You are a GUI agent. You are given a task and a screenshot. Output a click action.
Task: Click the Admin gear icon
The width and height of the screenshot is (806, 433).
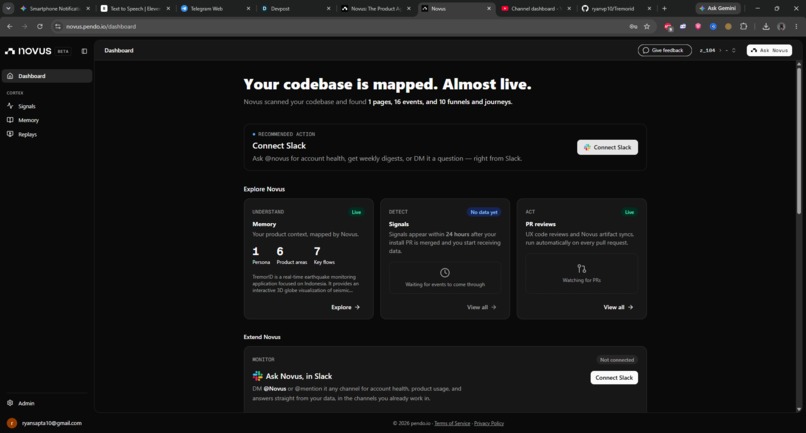pyautogui.click(x=10, y=403)
